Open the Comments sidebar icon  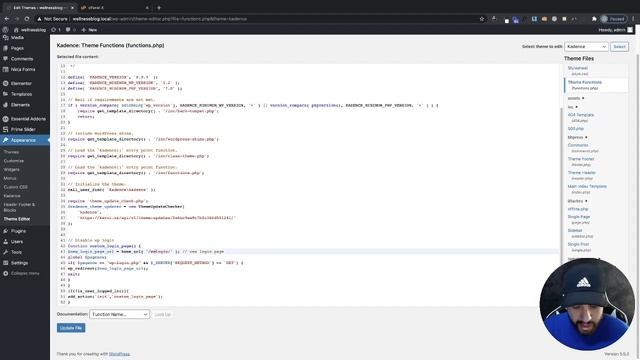pos(6,59)
